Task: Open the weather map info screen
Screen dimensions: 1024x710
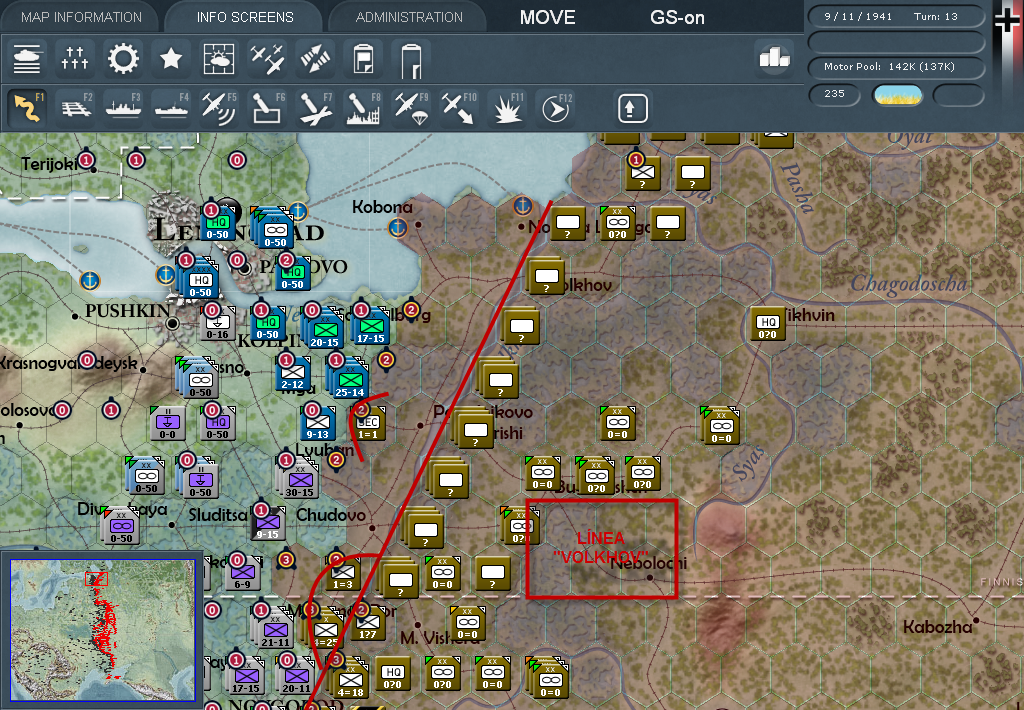Action: (x=219, y=59)
